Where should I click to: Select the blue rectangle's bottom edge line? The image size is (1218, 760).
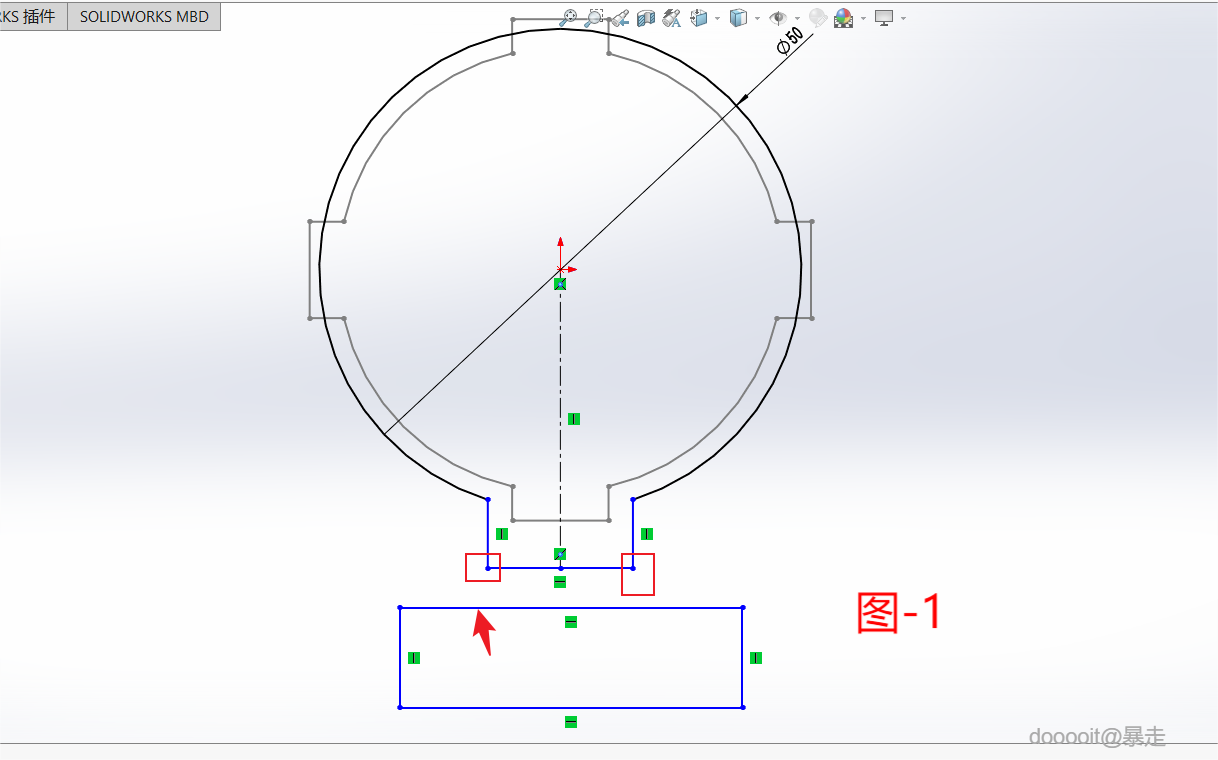click(x=571, y=707)
